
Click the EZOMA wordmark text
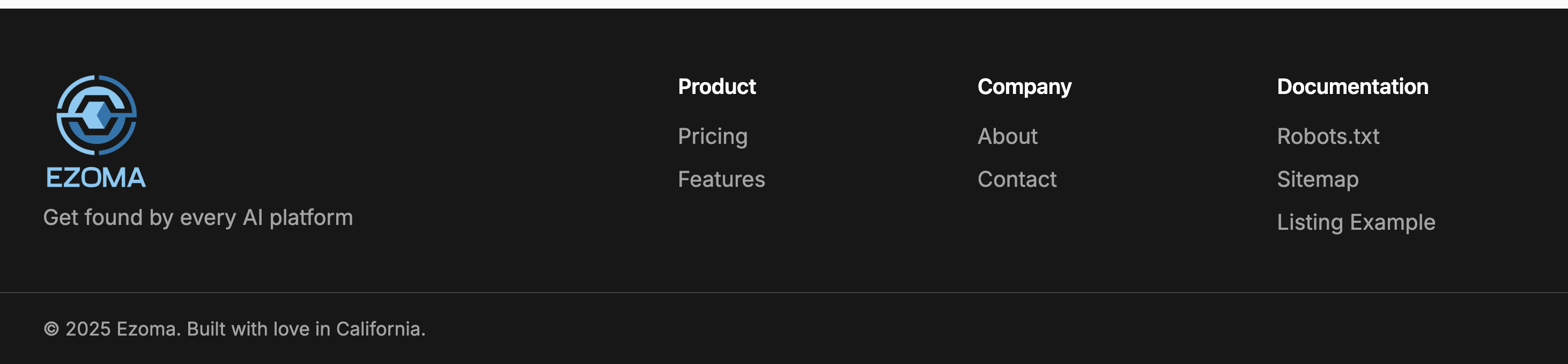coord(95,177)
